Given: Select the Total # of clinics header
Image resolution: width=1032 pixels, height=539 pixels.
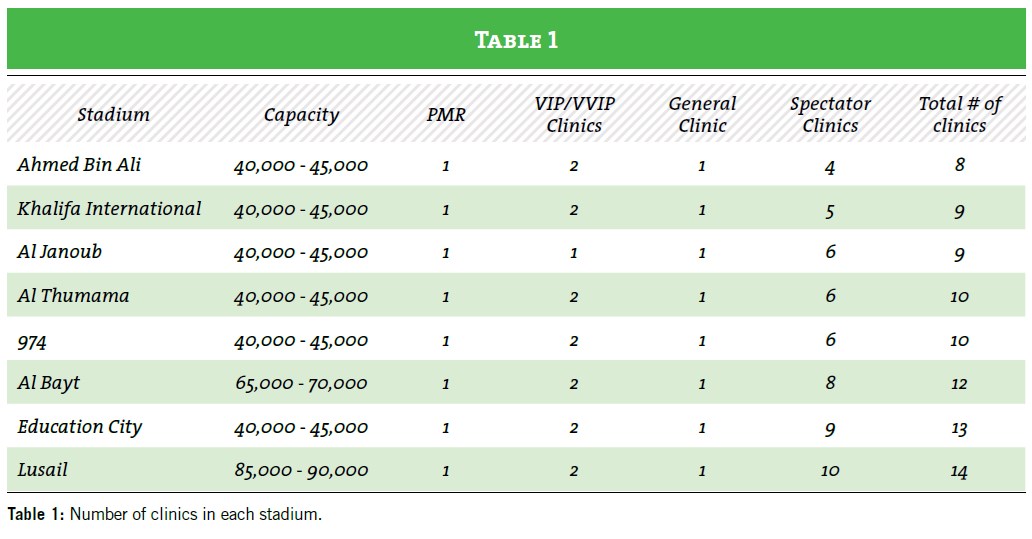Looking at the screenshot, I should click(x=959, y=115).
